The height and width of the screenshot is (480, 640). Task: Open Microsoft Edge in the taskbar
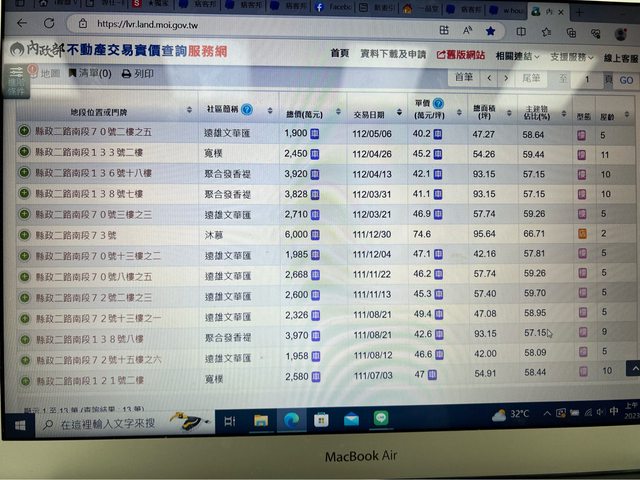click(291, 420)
